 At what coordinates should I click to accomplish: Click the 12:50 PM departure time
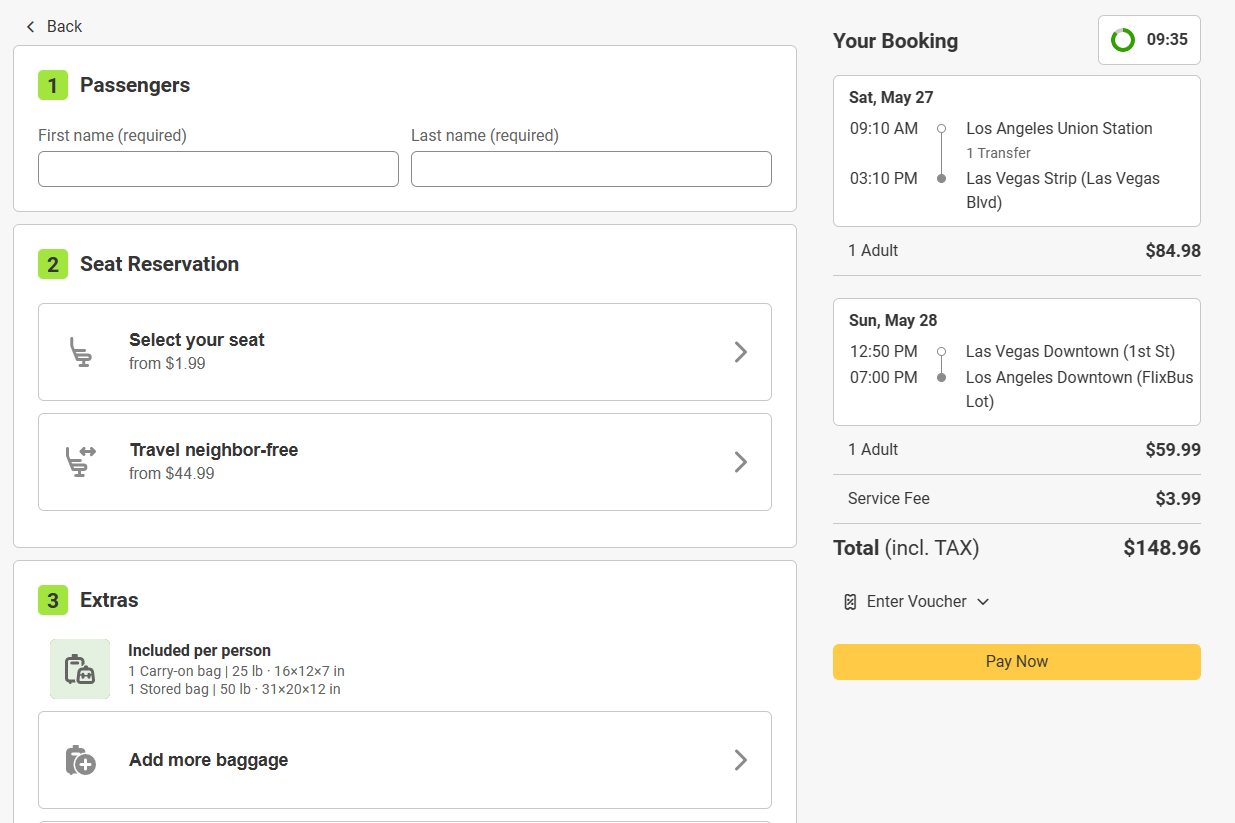[x=884, y=352]
